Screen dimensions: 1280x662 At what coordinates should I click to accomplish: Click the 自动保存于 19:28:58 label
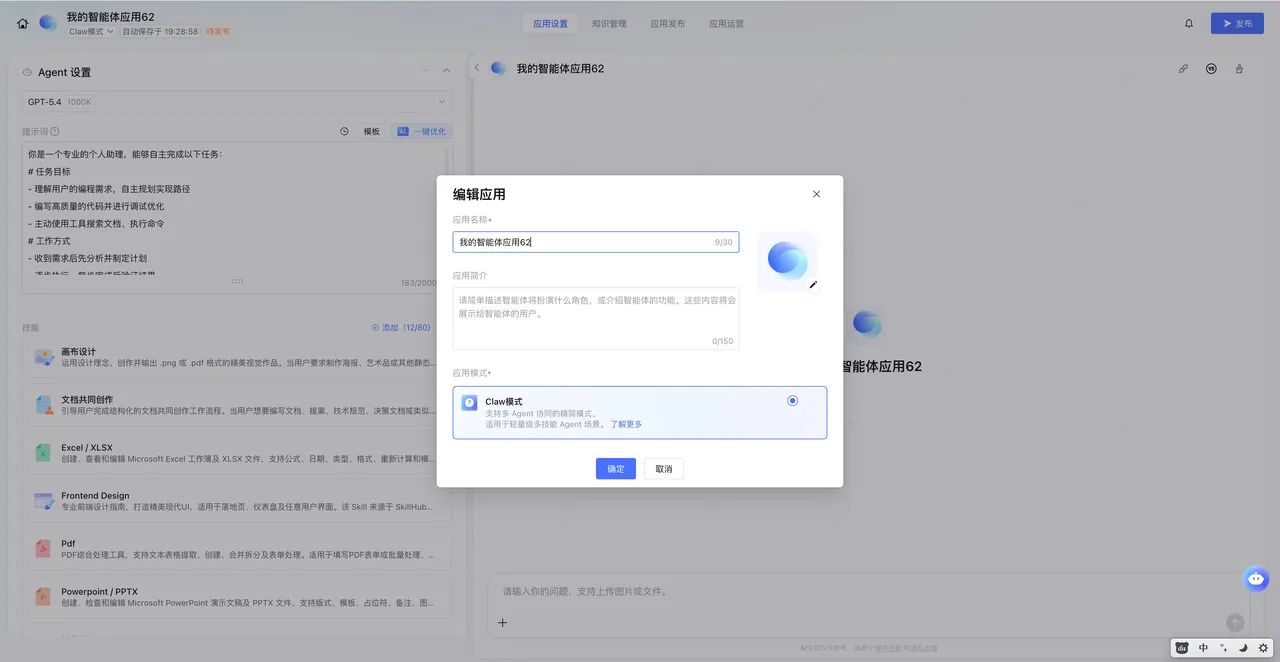(160, 32)
